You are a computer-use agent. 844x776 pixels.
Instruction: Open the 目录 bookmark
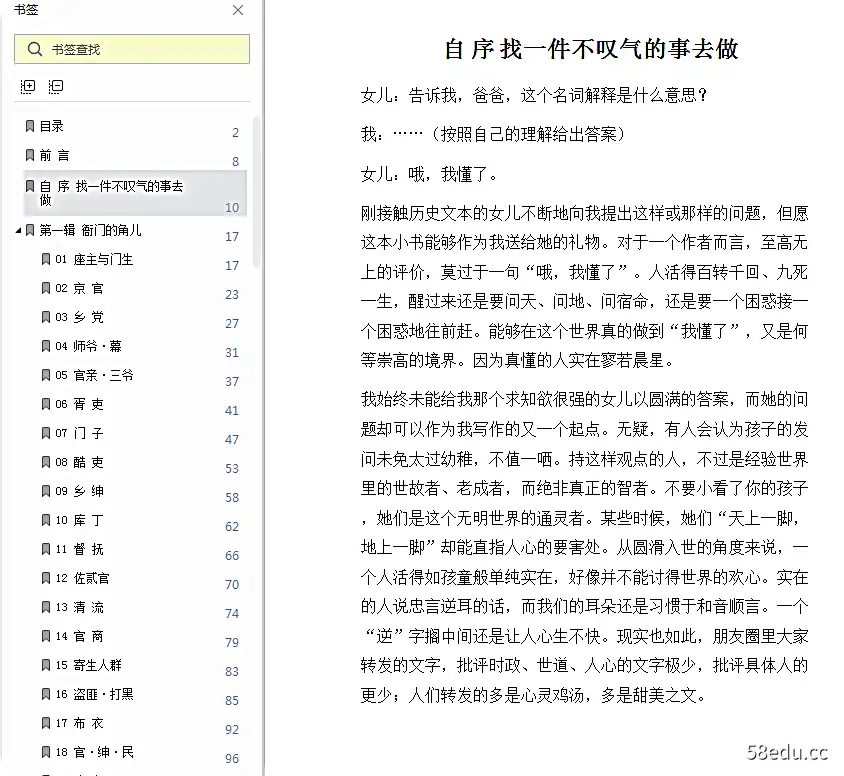pos(52,126)
